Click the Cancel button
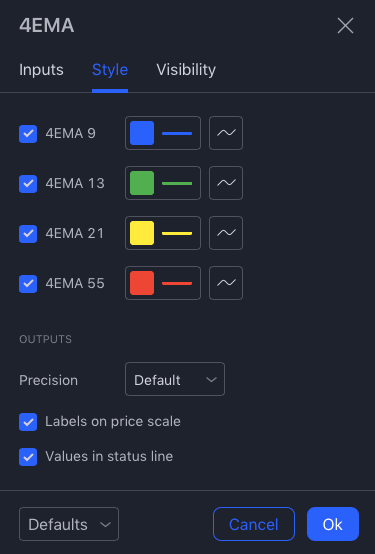 tap(254, 524)
